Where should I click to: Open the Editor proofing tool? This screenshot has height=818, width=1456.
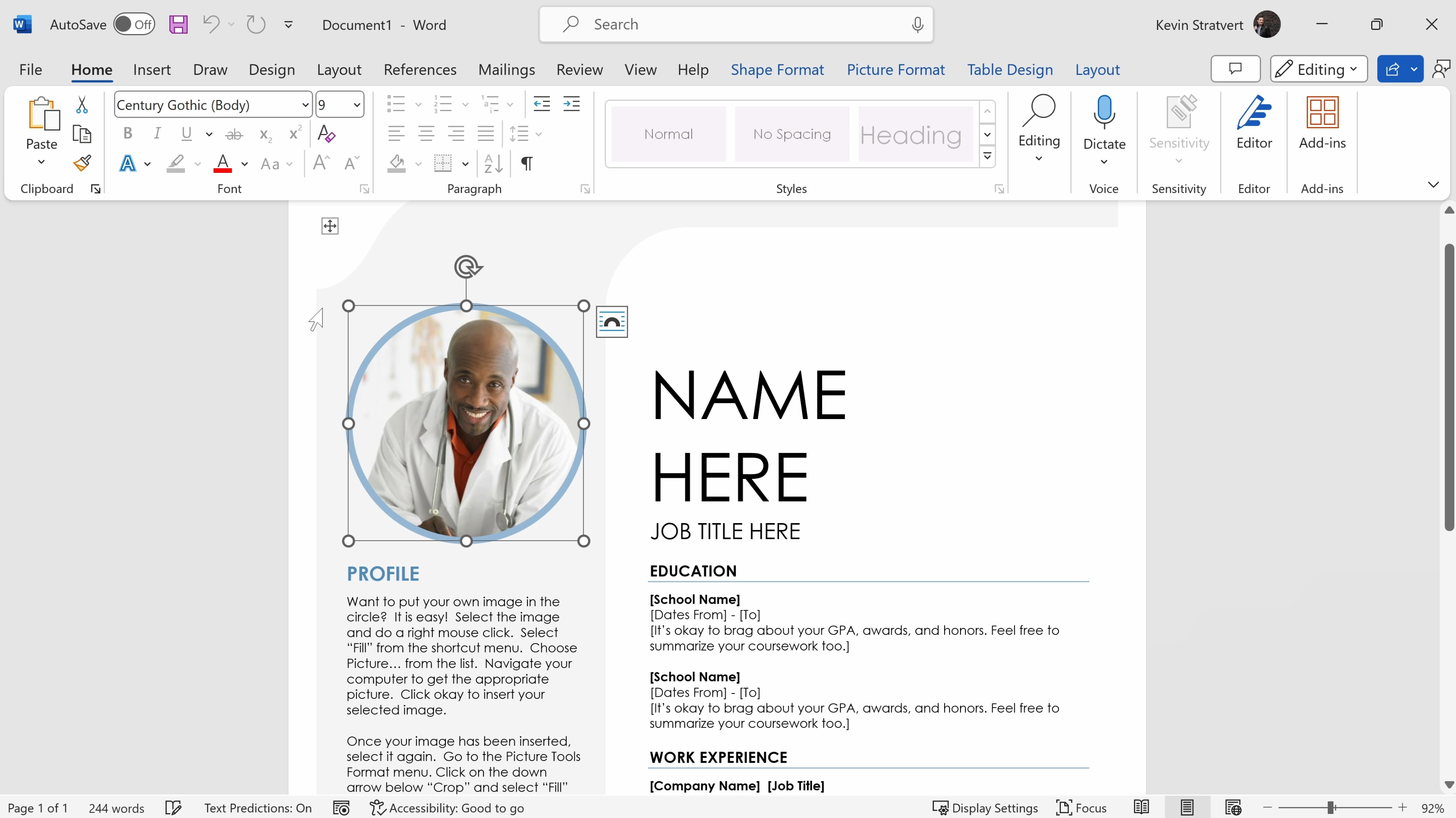click(x=1254, y=122)
